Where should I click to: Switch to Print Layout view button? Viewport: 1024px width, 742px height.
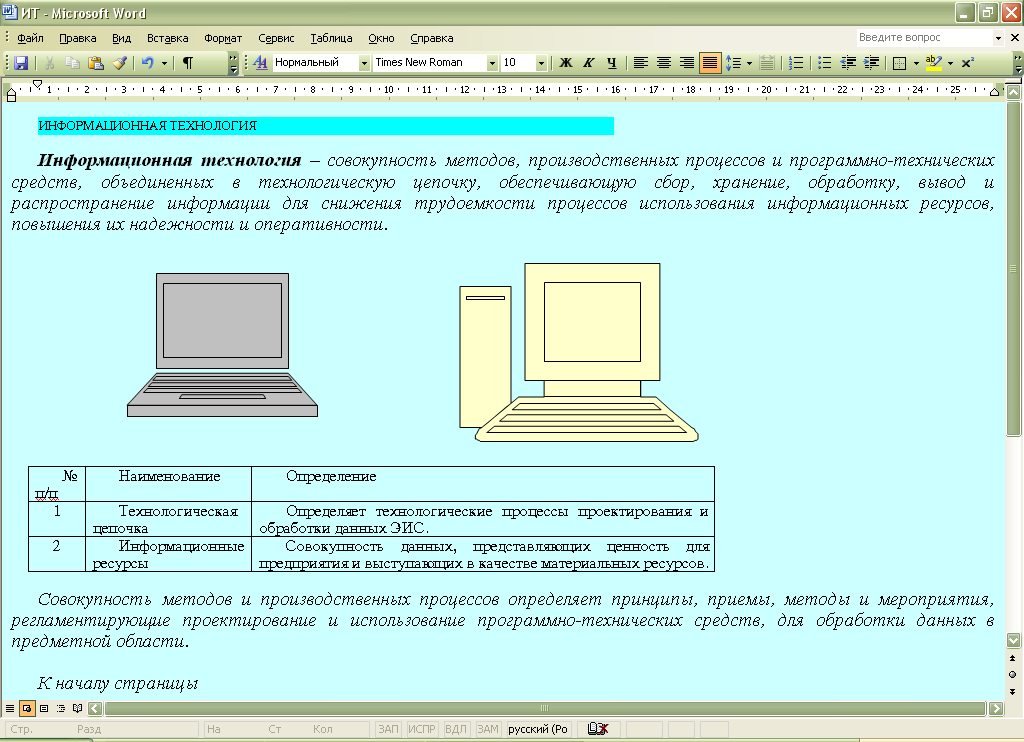pyautogui.click(x=44, y=708)
